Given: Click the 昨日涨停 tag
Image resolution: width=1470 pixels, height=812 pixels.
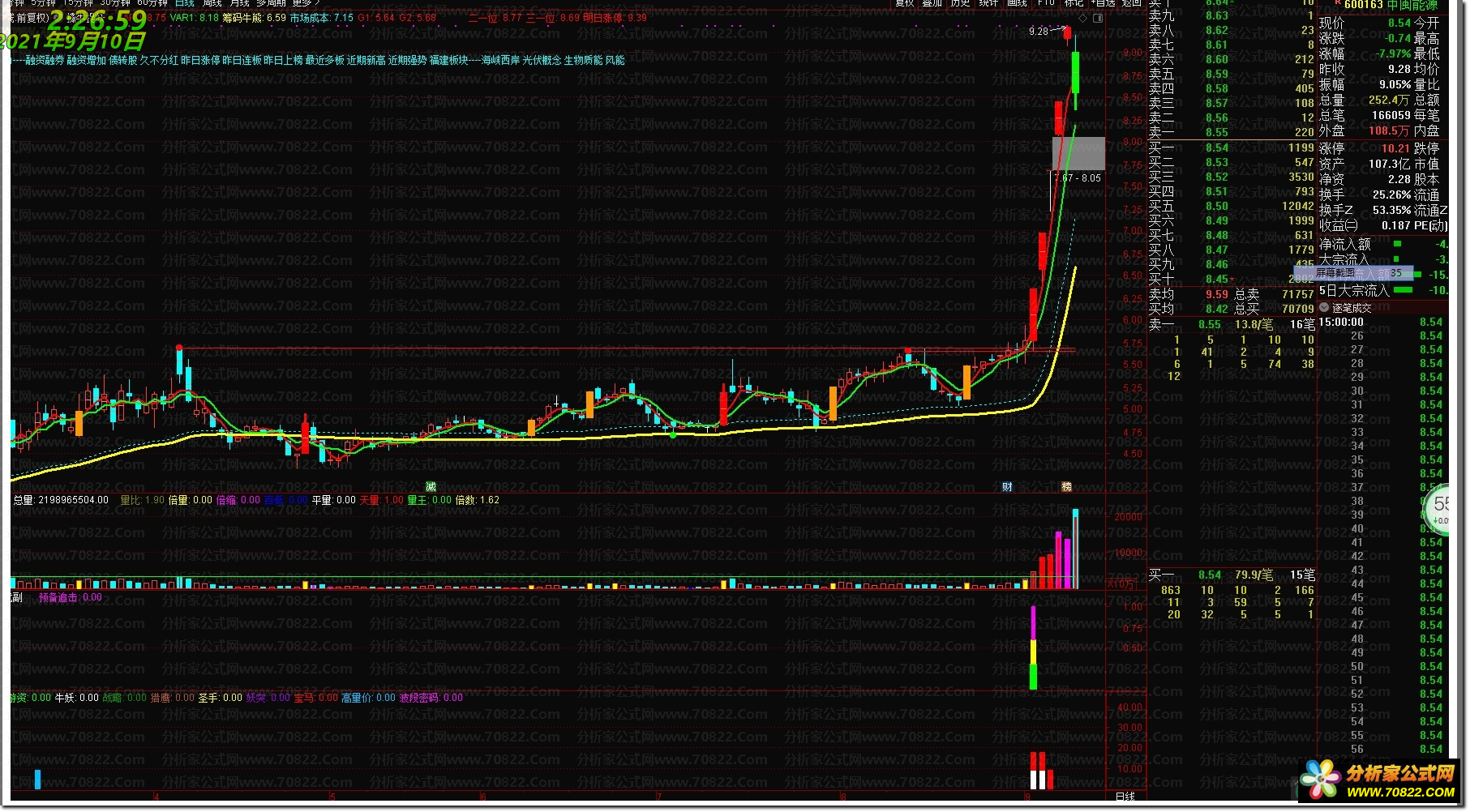Looking at the screenshot, I should pos(200,61).
